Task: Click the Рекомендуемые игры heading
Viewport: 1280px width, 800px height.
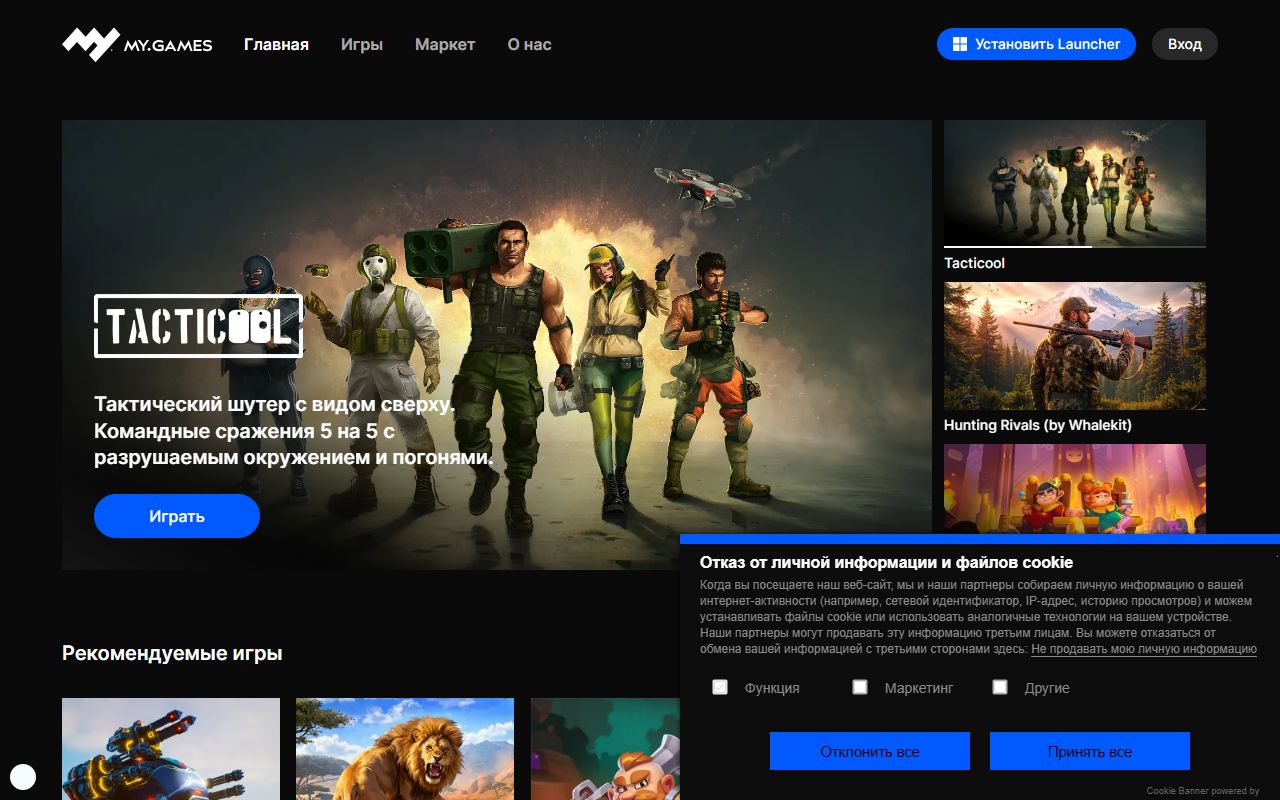Action: pos(172,653)
